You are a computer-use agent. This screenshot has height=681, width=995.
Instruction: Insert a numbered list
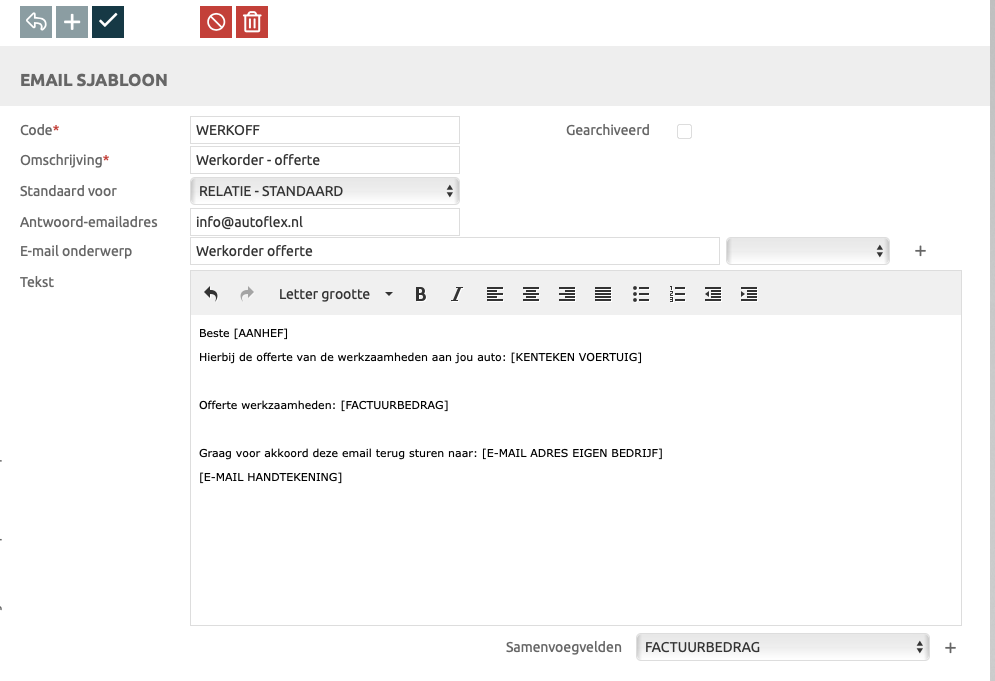coord(677,294)
